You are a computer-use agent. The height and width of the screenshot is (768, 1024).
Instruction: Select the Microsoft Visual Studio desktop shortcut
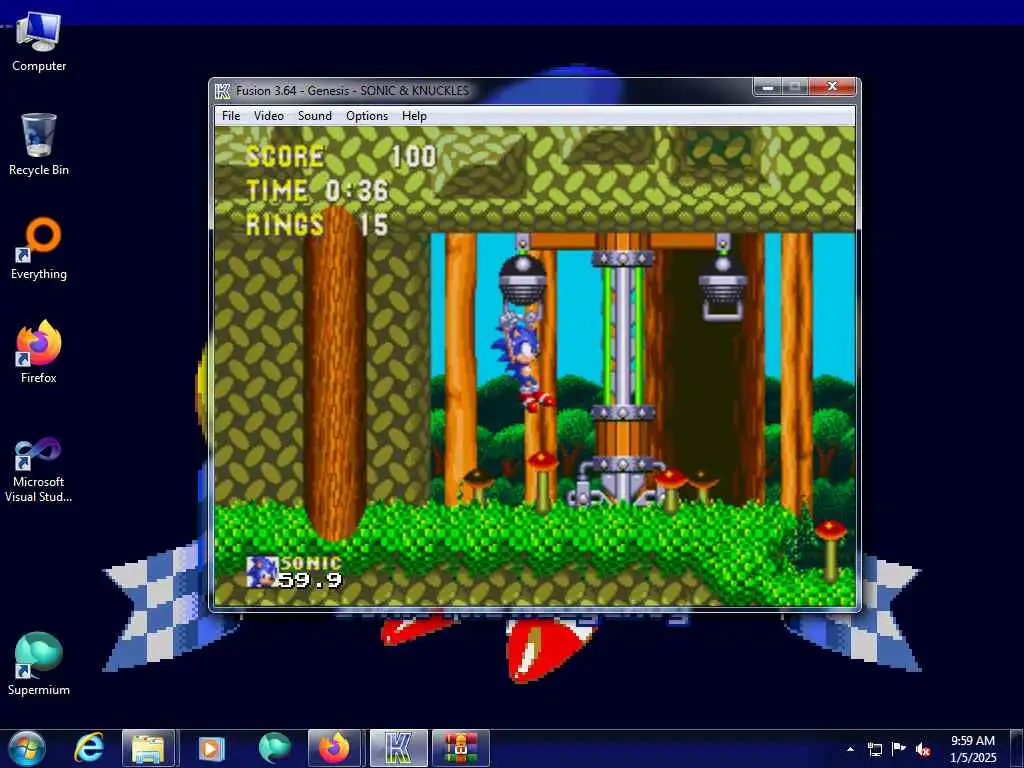coord(39,470)
